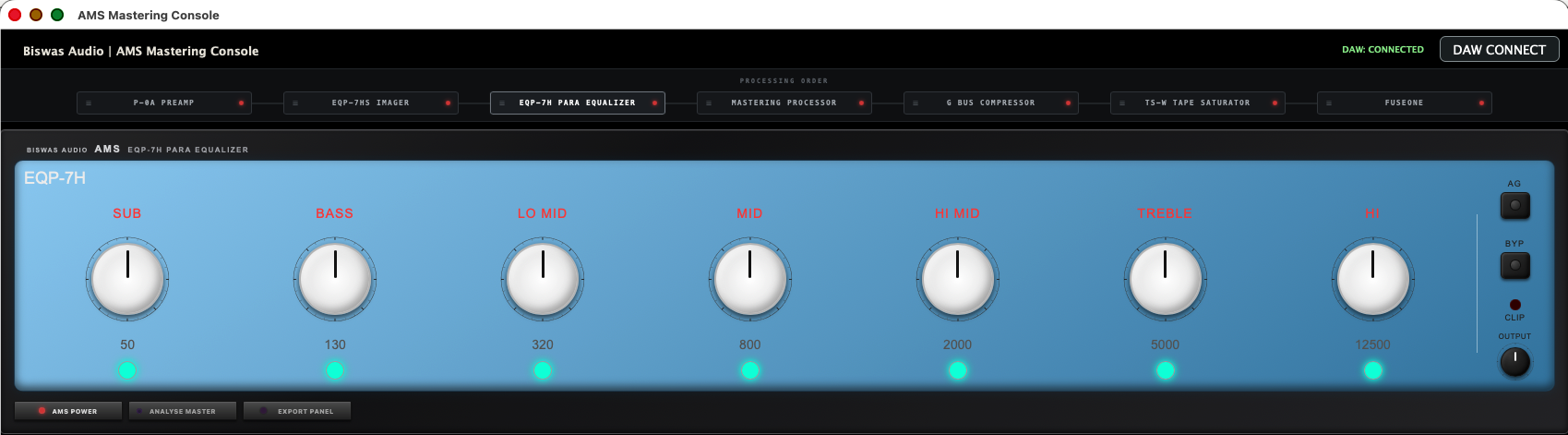Grab the P-0A PREAMP drag handle icon
The image size is (1568, 435).
click(x=89, y=103)
